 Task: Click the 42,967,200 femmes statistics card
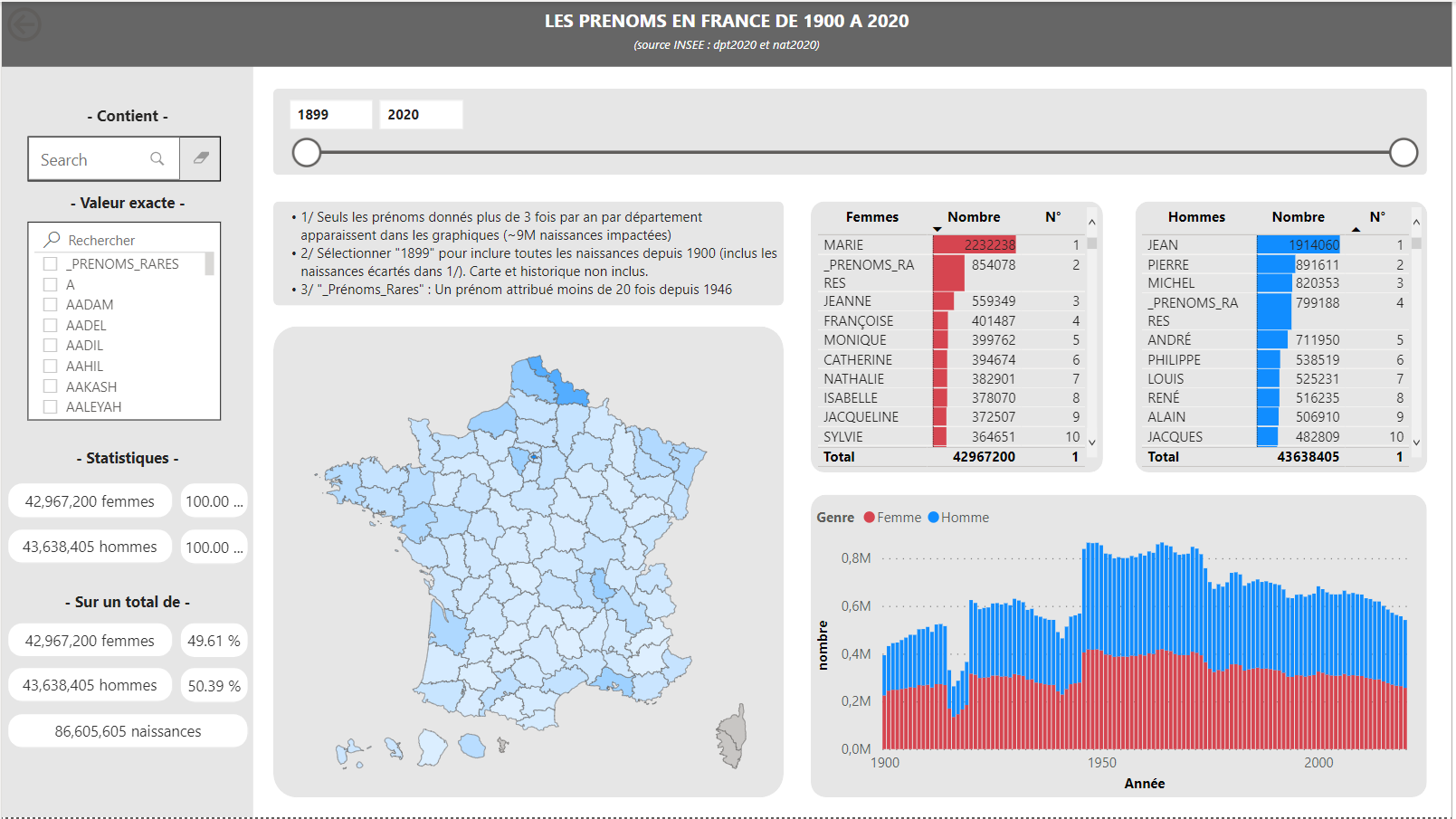click(x=90, y=500)
